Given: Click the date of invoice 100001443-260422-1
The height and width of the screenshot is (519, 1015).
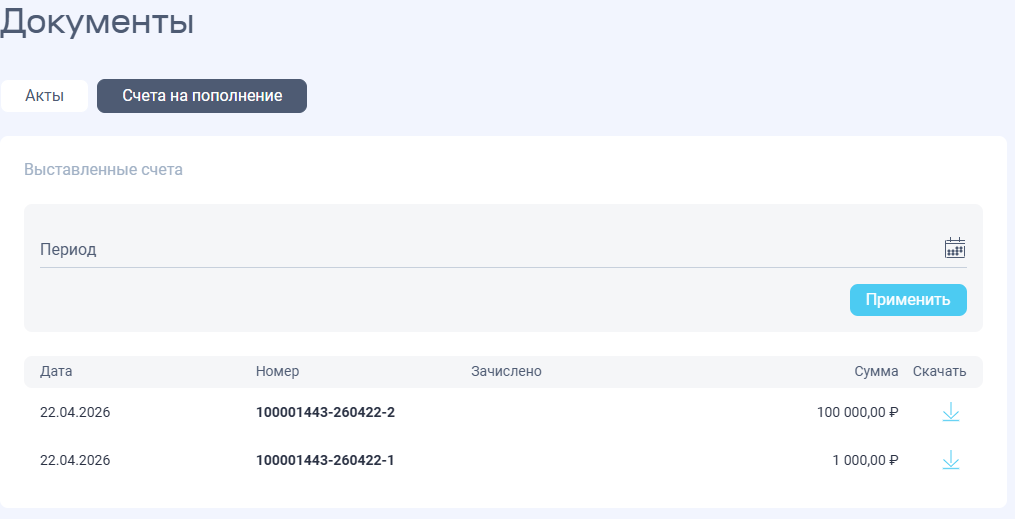Looking at the screenshot, I should [x=75, y=460].
